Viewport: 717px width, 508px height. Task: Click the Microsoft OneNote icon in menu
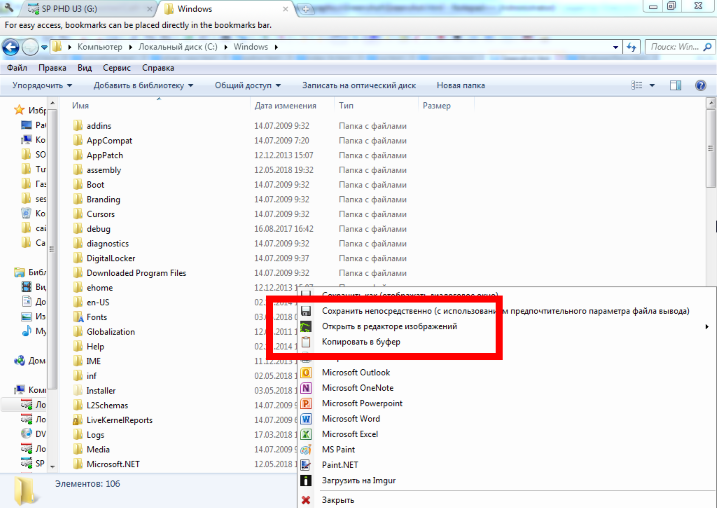(x=306, y=388)
